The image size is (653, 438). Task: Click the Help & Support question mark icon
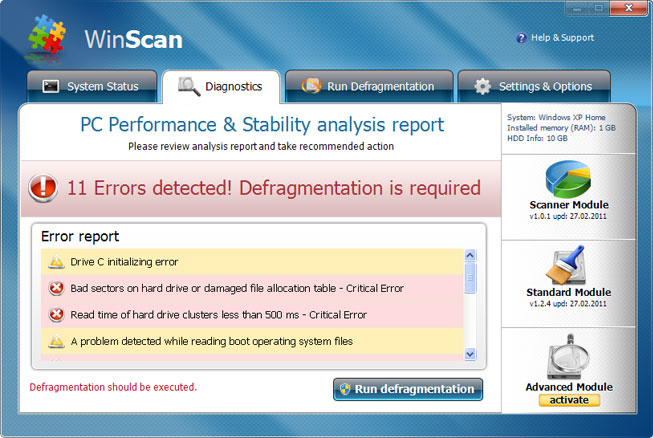(x=521, y=38)
